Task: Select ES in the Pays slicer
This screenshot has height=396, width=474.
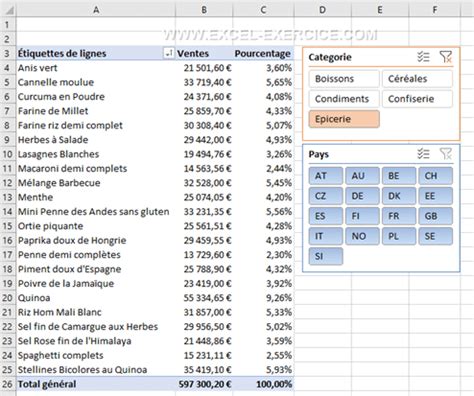Action: pos(326,216)
